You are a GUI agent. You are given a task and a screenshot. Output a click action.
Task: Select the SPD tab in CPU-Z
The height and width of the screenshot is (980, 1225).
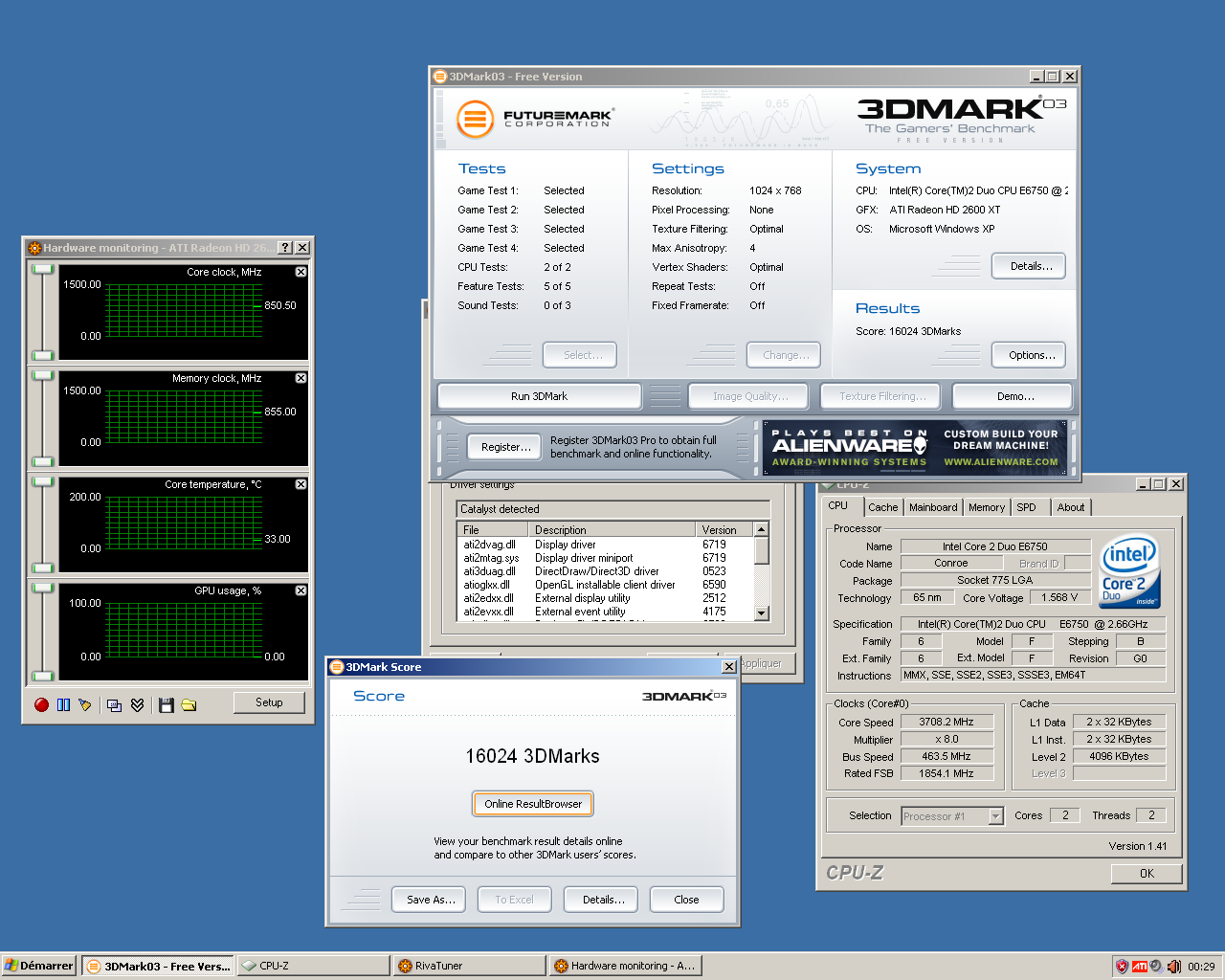(x=1027, y=507)
